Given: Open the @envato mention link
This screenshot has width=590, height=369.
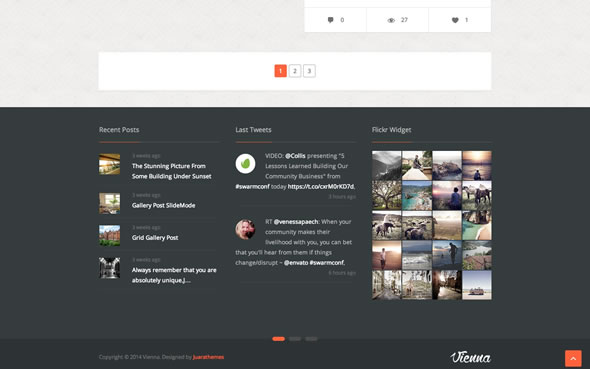Looking at the screenshot, I should [x=296, y=263].
